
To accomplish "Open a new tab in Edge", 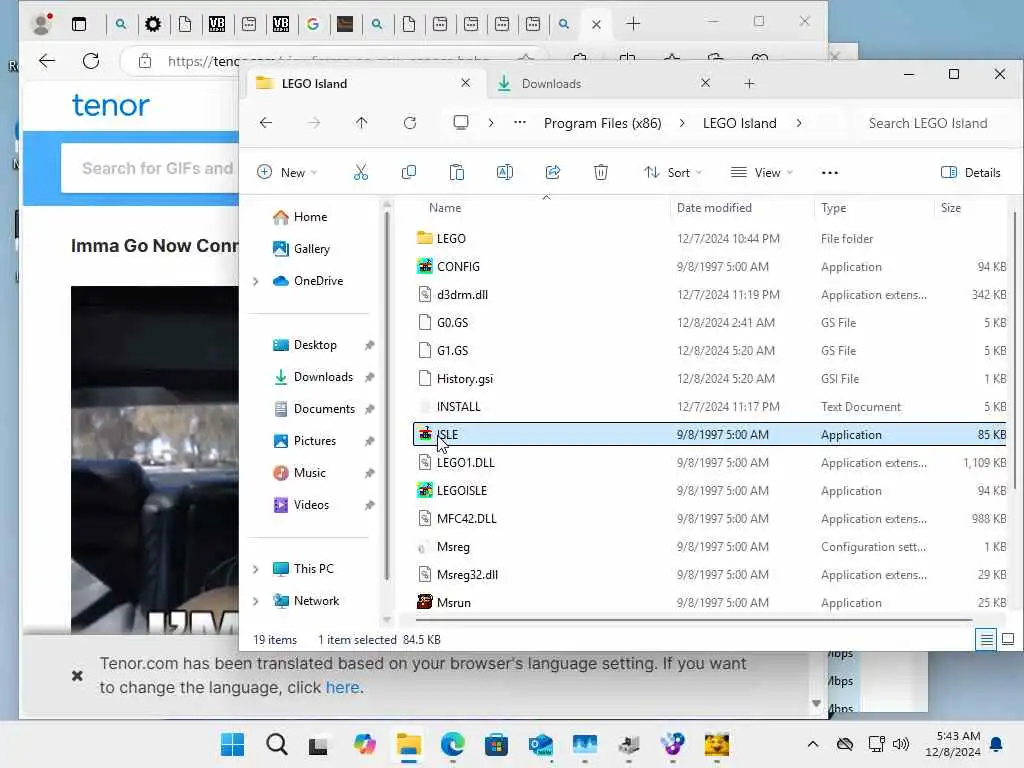I will pyautogui.click(x=633, y=24).
